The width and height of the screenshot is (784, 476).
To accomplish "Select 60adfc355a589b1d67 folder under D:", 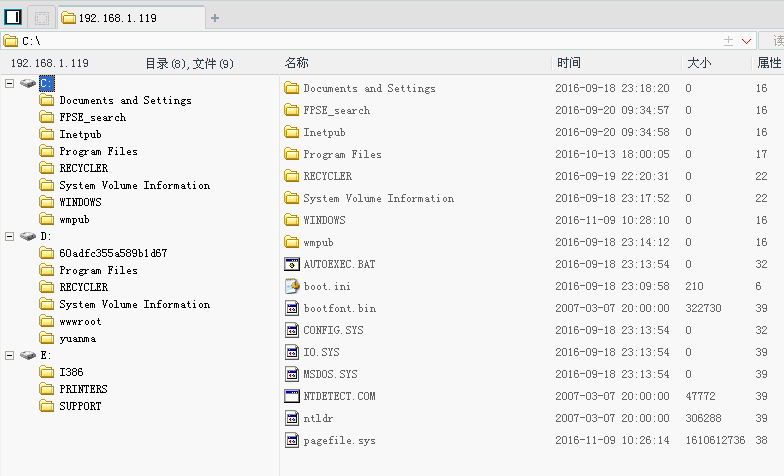I will [x=113, y=254].
